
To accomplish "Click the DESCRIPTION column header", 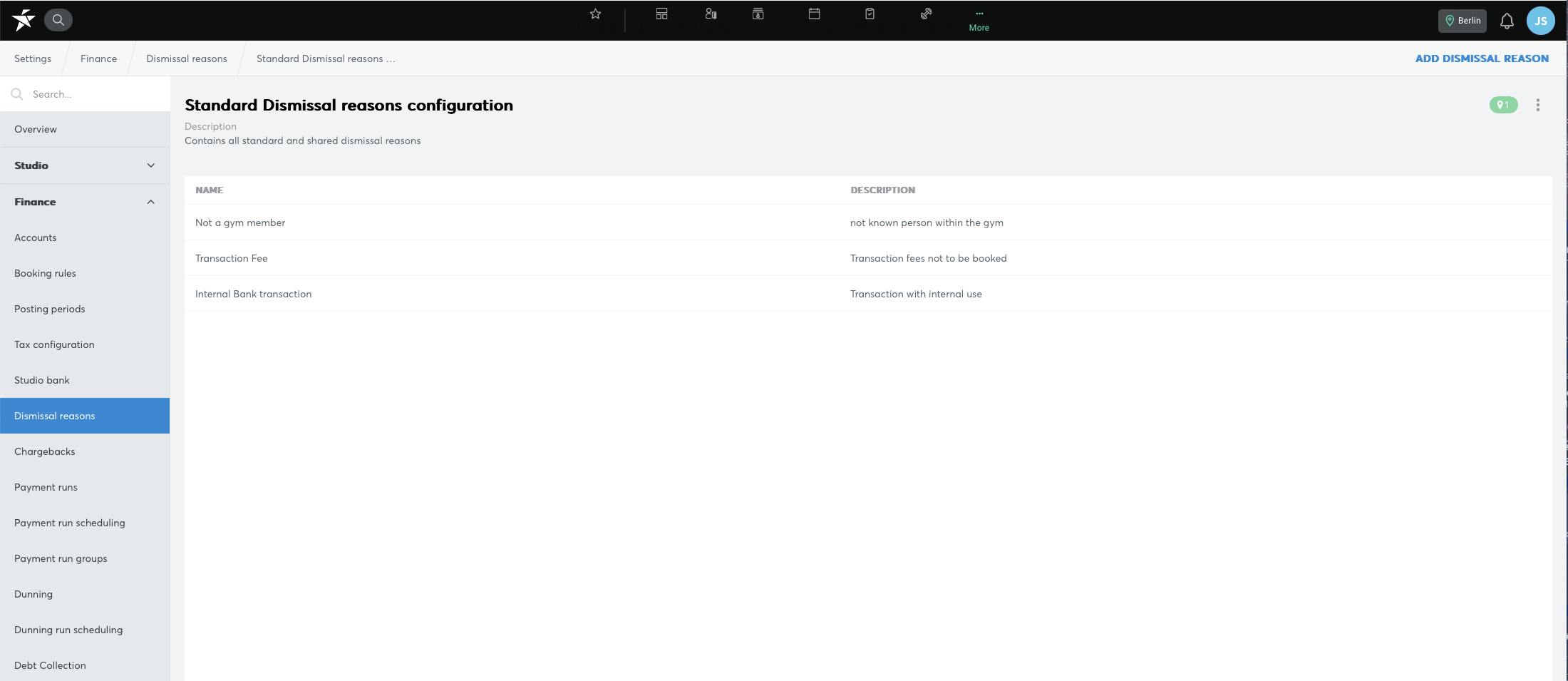I will (882, 190).
